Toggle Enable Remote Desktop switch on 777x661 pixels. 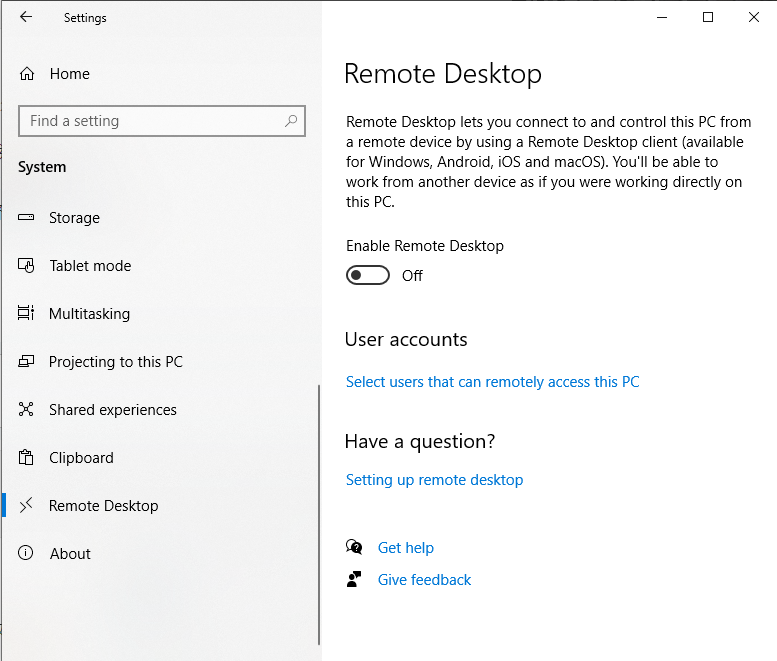point(368,275)
